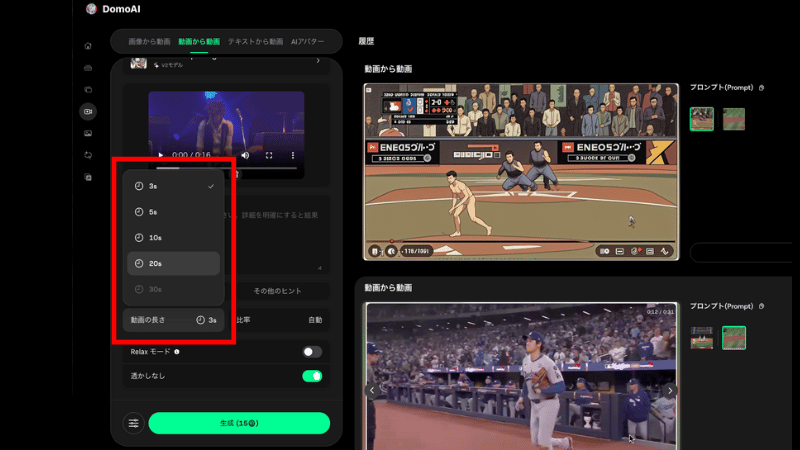Copy the second プロンプト(Prompt) text

(x=761, y=306)
